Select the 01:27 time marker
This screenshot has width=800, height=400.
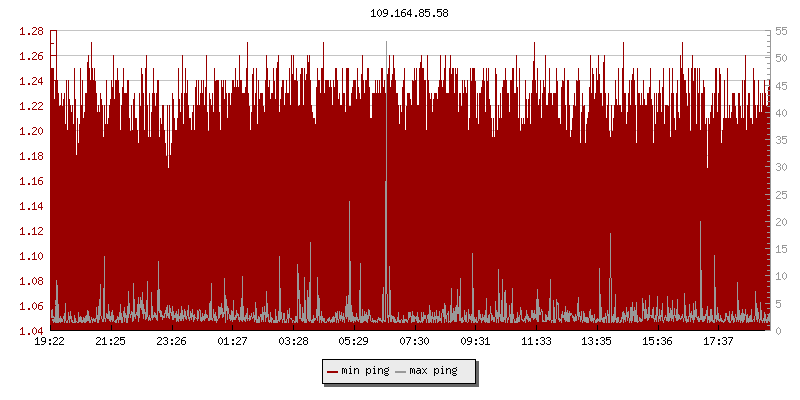[x=232, y=341]
